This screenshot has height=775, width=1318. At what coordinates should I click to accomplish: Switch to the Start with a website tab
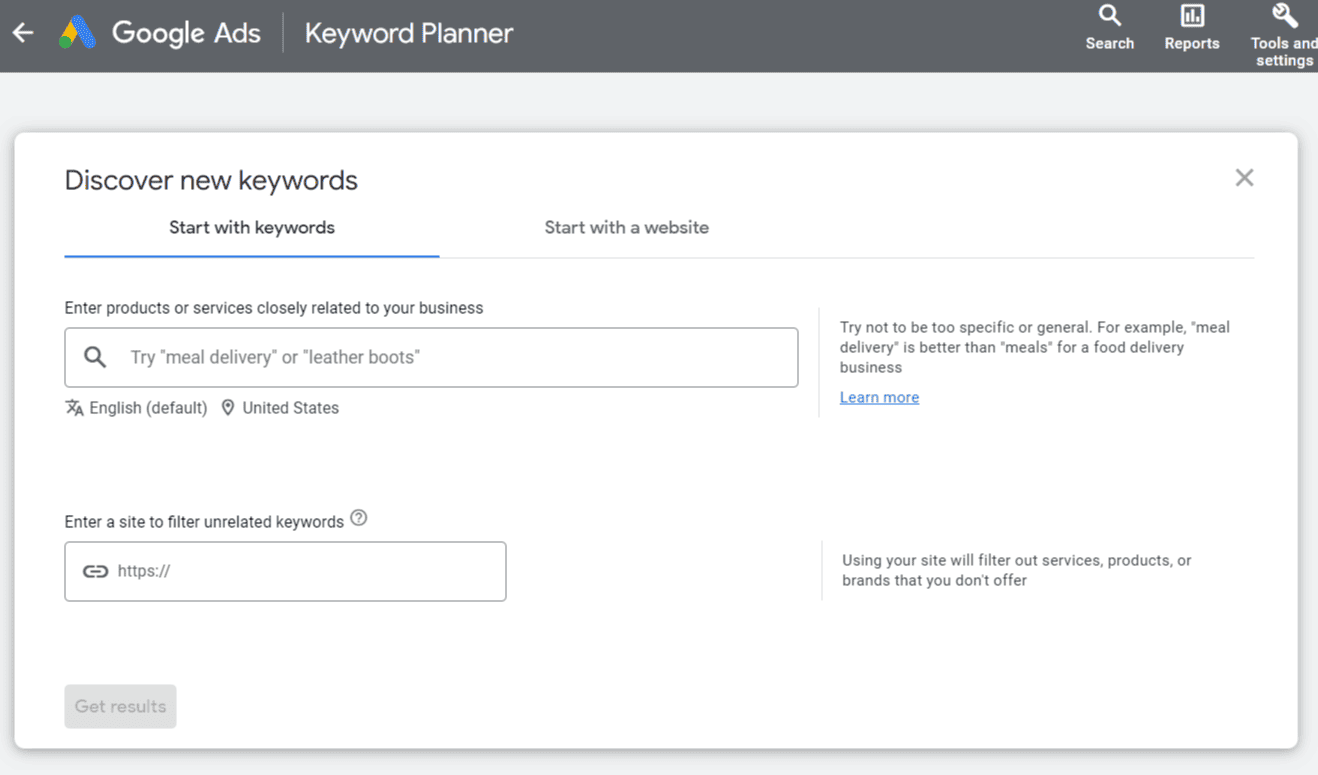tap(627, 228)
